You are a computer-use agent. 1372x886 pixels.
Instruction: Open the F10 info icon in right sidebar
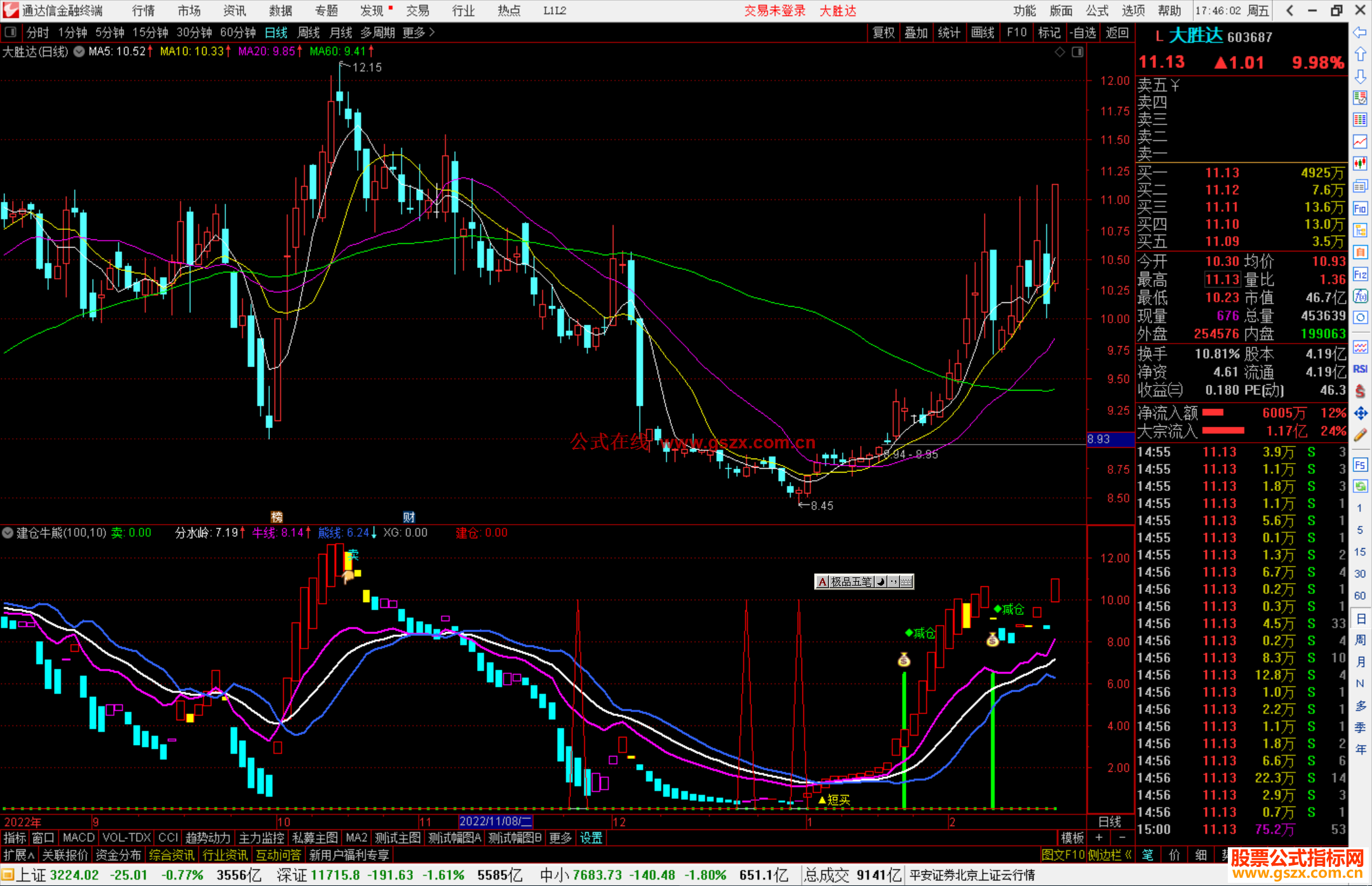pyautogui.click(x=1360, y=209)
